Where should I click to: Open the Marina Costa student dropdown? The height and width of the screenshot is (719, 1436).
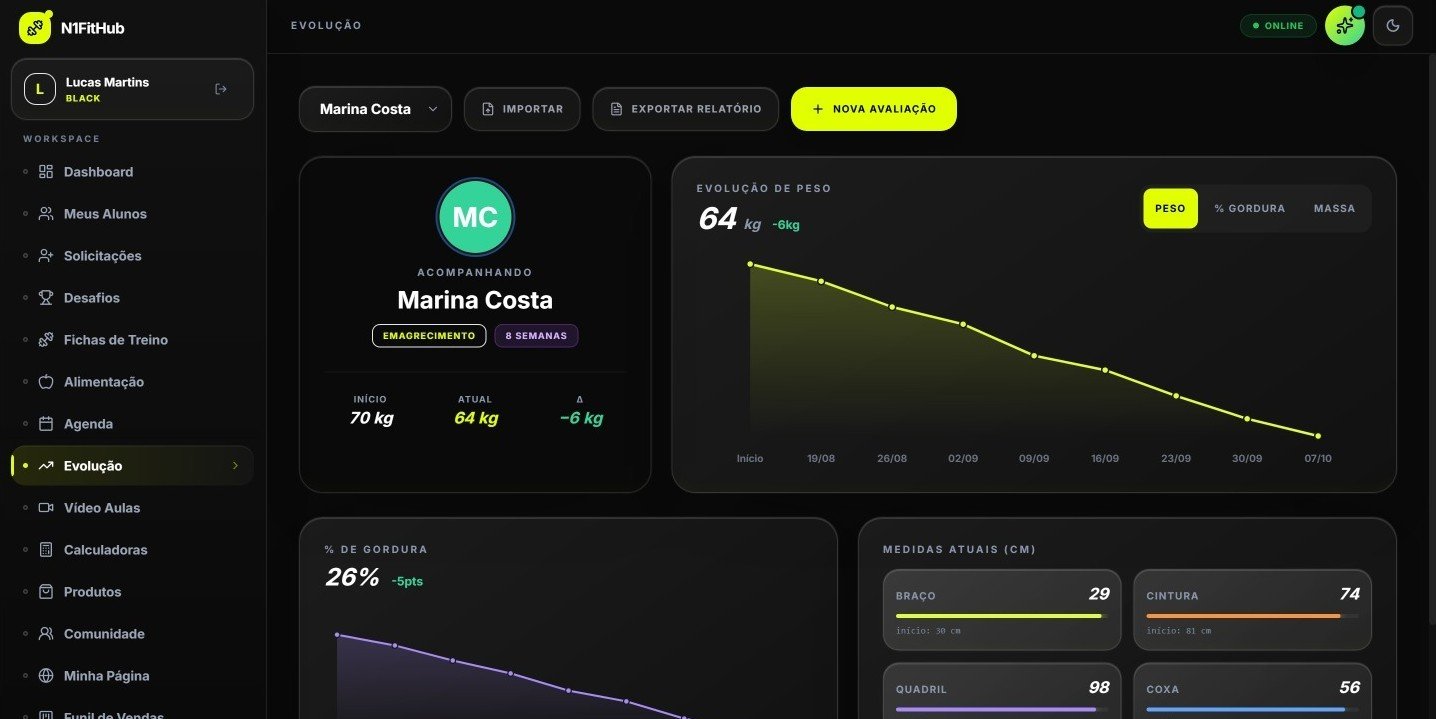375,109
